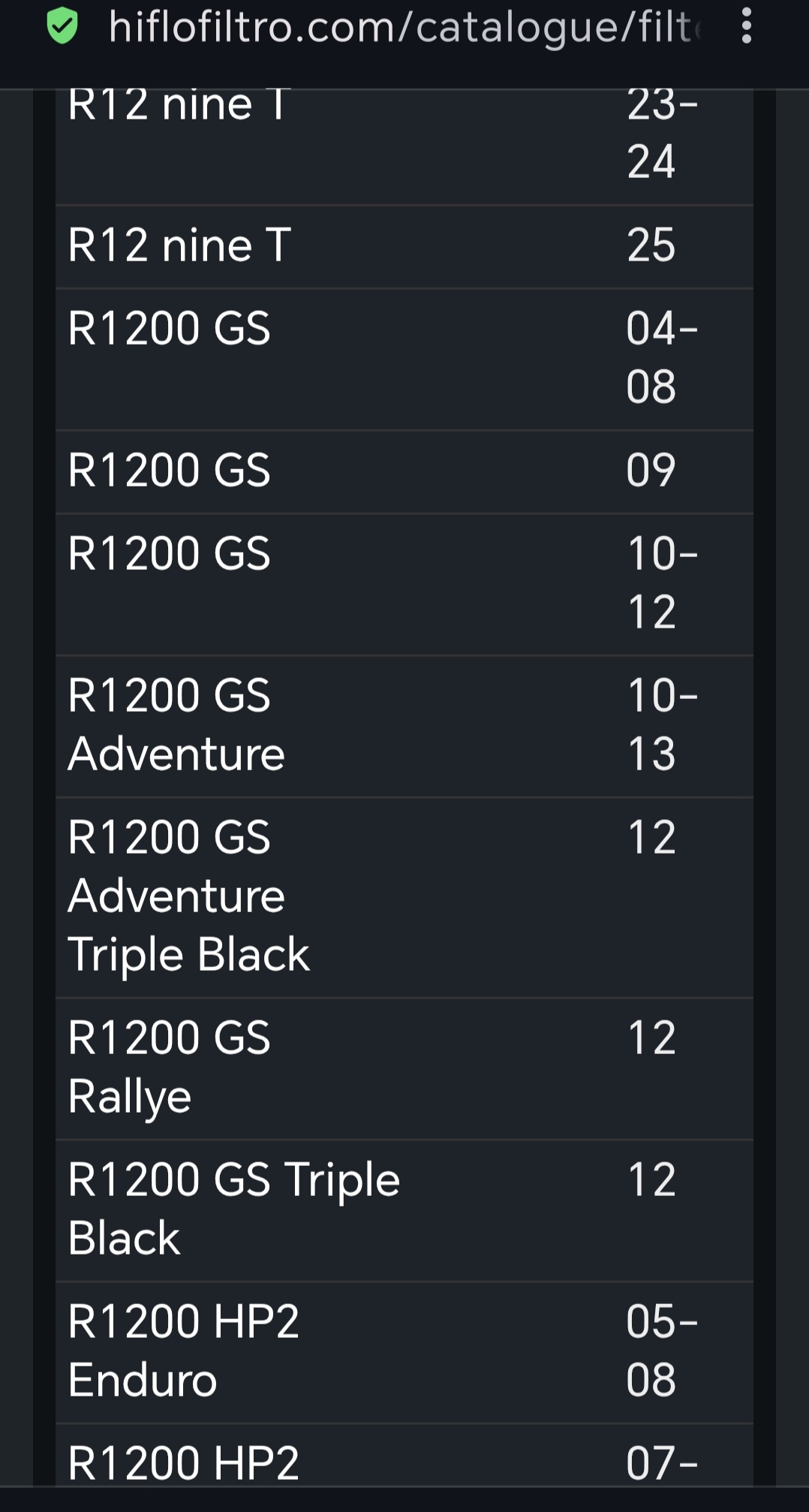The image size is (809, 1512).
Task: Click the year 12 cell in the Rallye row
Action: 651,1038
